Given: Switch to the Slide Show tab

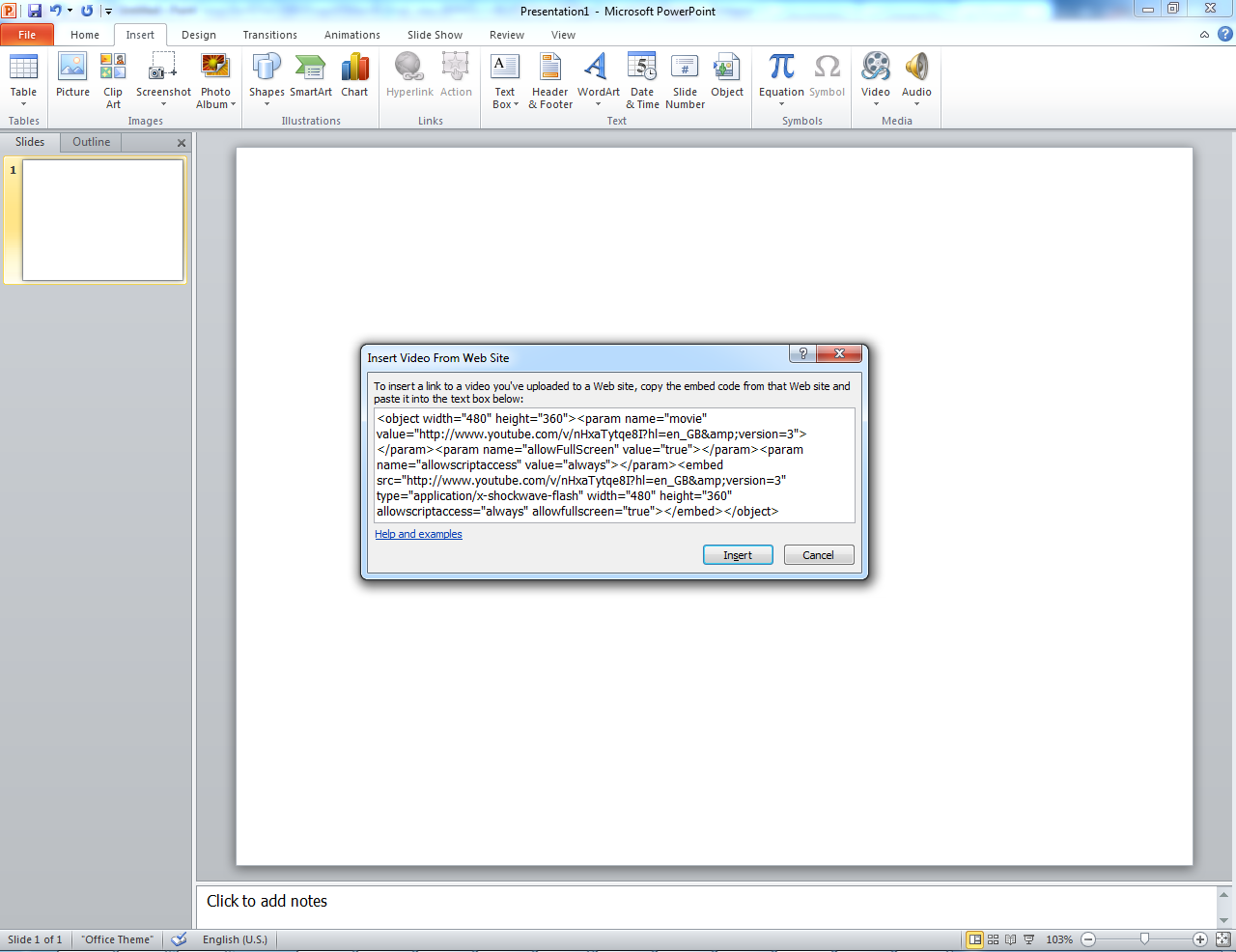Looking at the screenshot, I should click(x=435, y=35).
